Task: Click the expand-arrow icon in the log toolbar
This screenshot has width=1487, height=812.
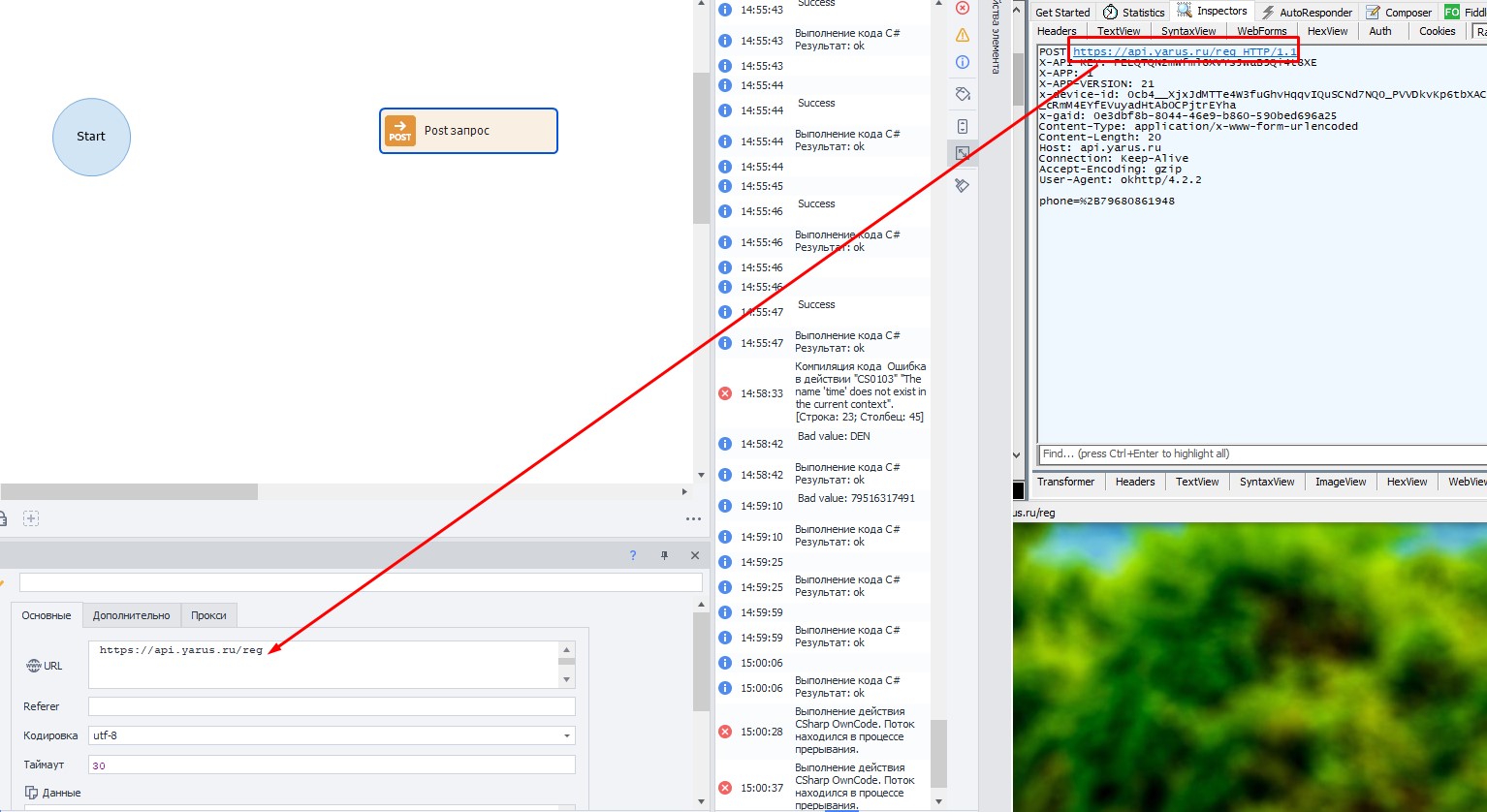Action: pos(963,153)
